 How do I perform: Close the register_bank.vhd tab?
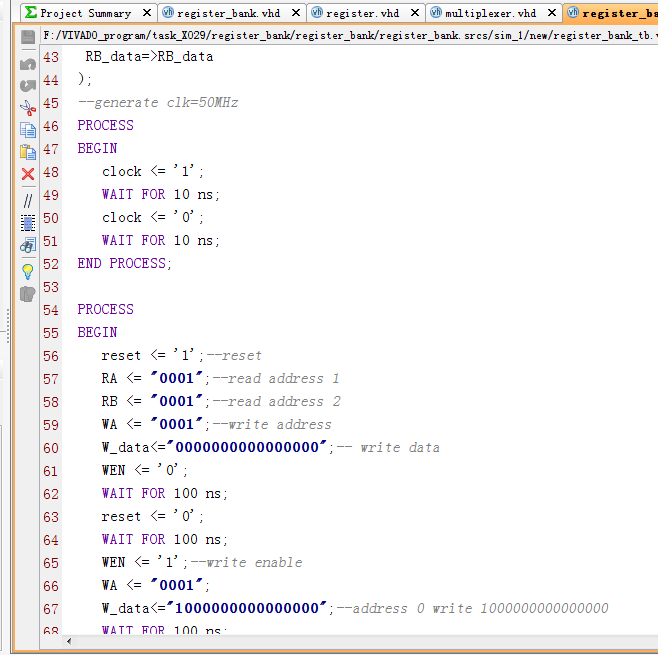[296, 13]
